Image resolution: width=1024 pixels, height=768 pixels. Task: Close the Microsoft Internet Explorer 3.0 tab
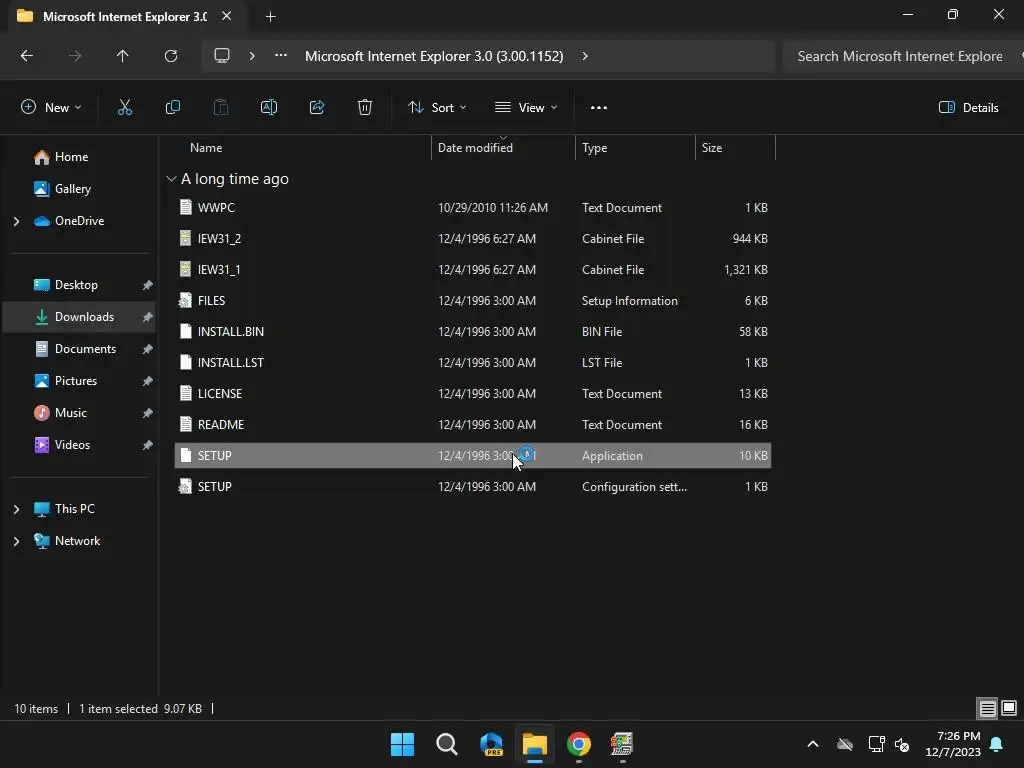[x=227, y=16]
